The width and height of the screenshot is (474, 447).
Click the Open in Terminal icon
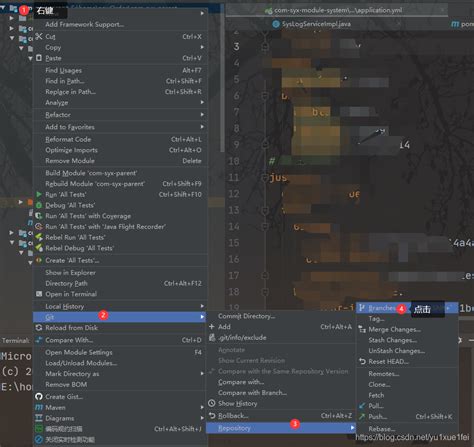(x=39, y=294)
